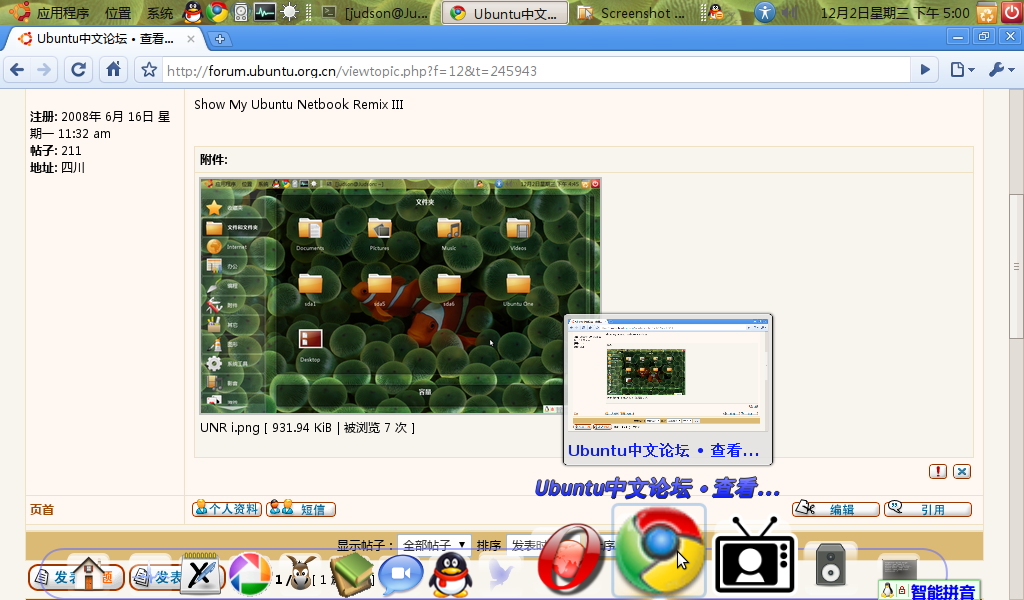Quote the post with 引用 button
Image resolution: width=1024 pixels, height=600 pixels.
928,509
